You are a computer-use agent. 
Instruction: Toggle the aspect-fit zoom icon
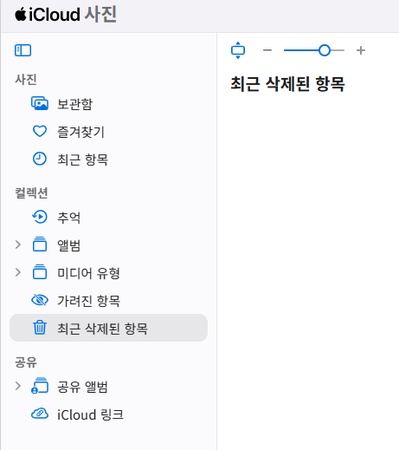(238, 50)
